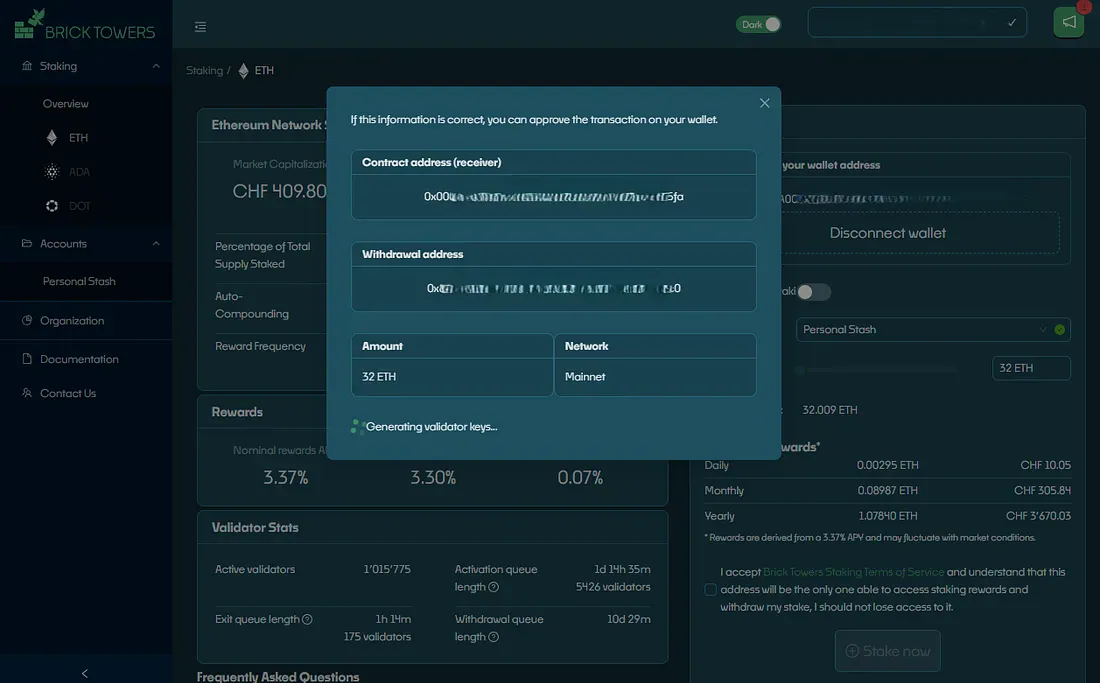Select the ADA icon in sidebar
The width and height of the screenshot is (1100, 683).
pyautogui.click(x=52, y=172)
